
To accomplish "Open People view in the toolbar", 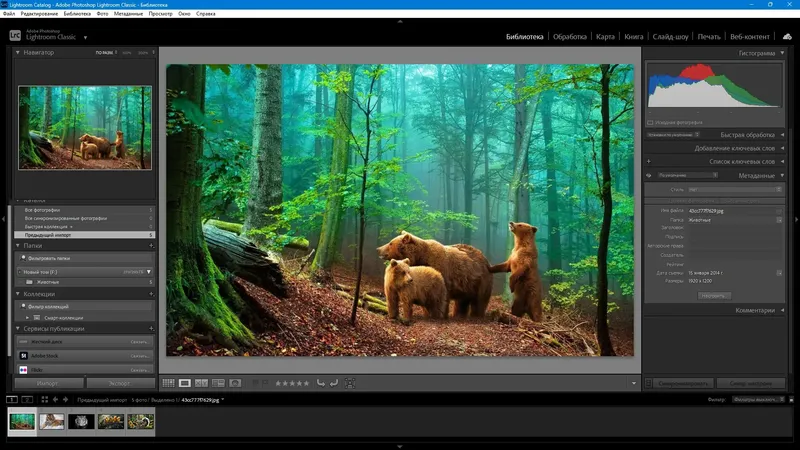I will 235,383.
